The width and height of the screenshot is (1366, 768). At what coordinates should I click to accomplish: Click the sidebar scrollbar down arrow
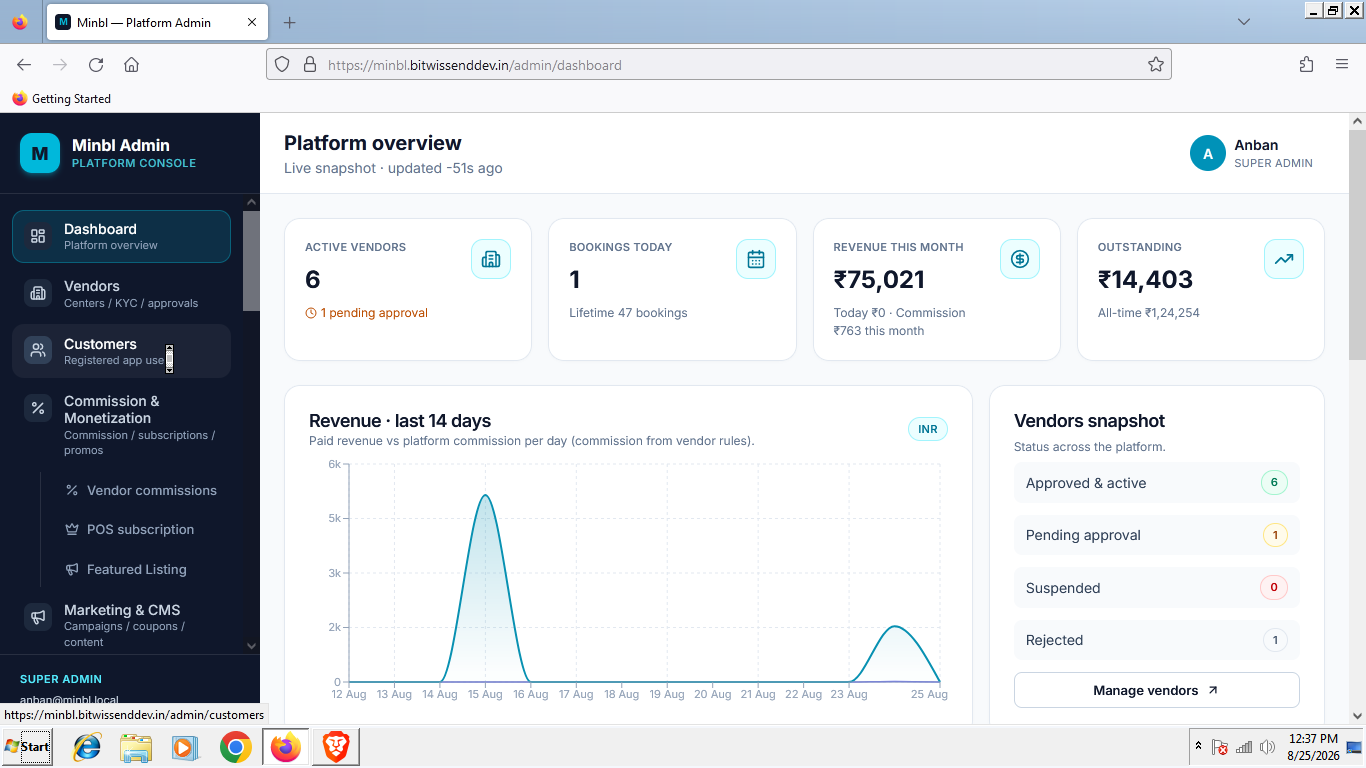coord(251,646)
